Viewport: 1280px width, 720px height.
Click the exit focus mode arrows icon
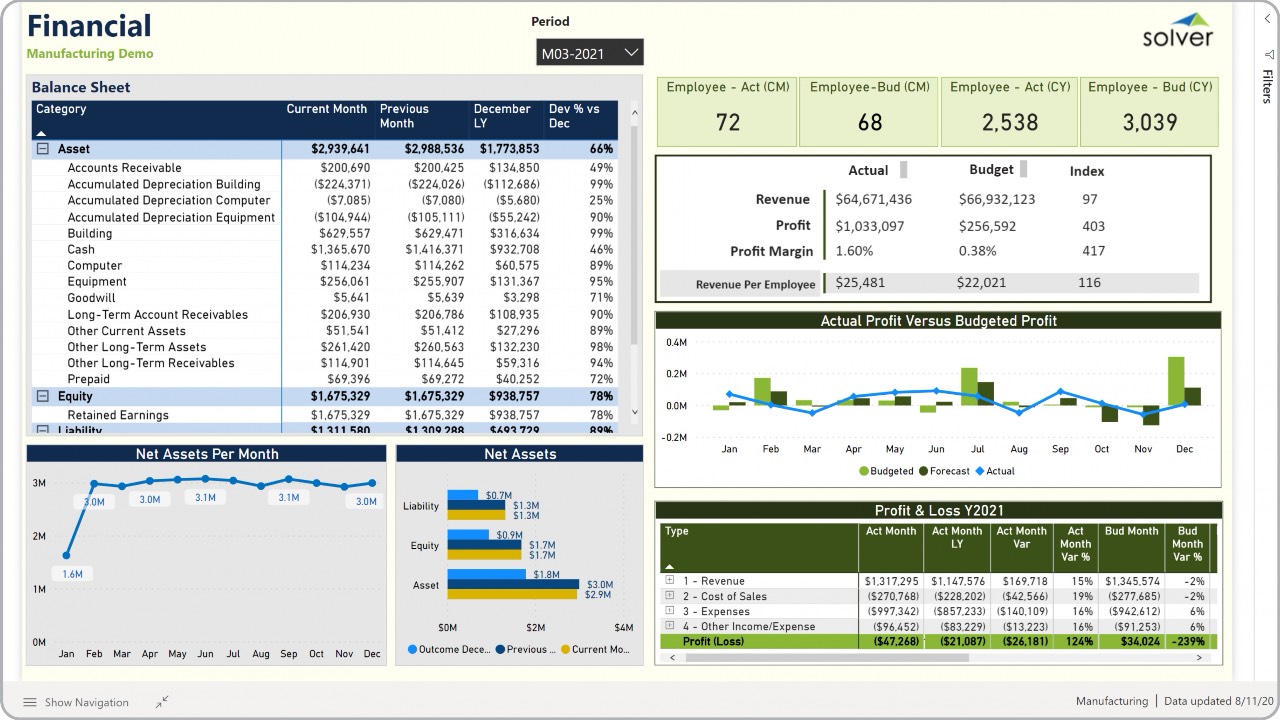tap(162, 701)
